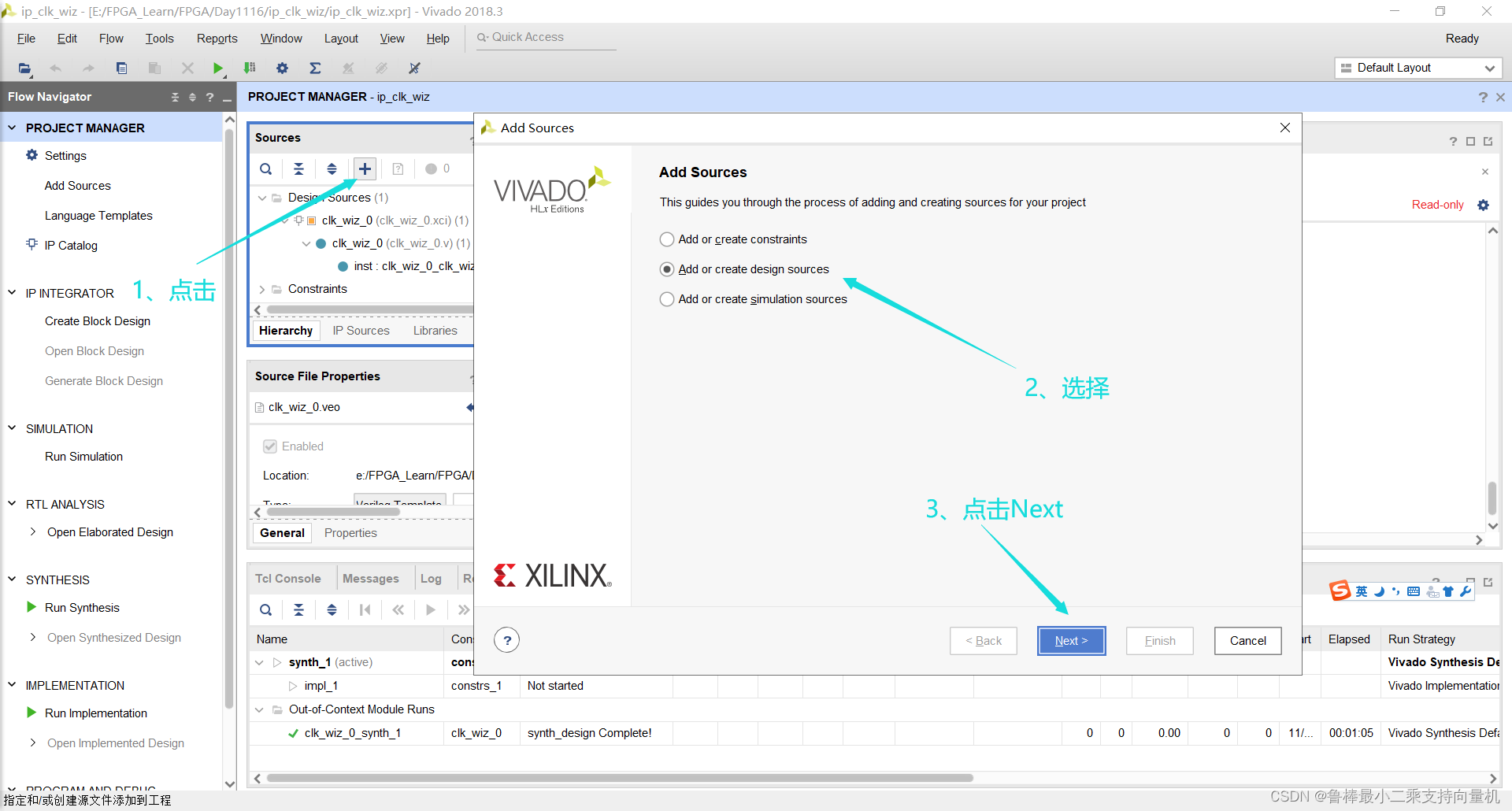Collapse all in Design Runs toolbar
Screen dimensions: 1512x811
pyautogui.click(x=299, y=609)
